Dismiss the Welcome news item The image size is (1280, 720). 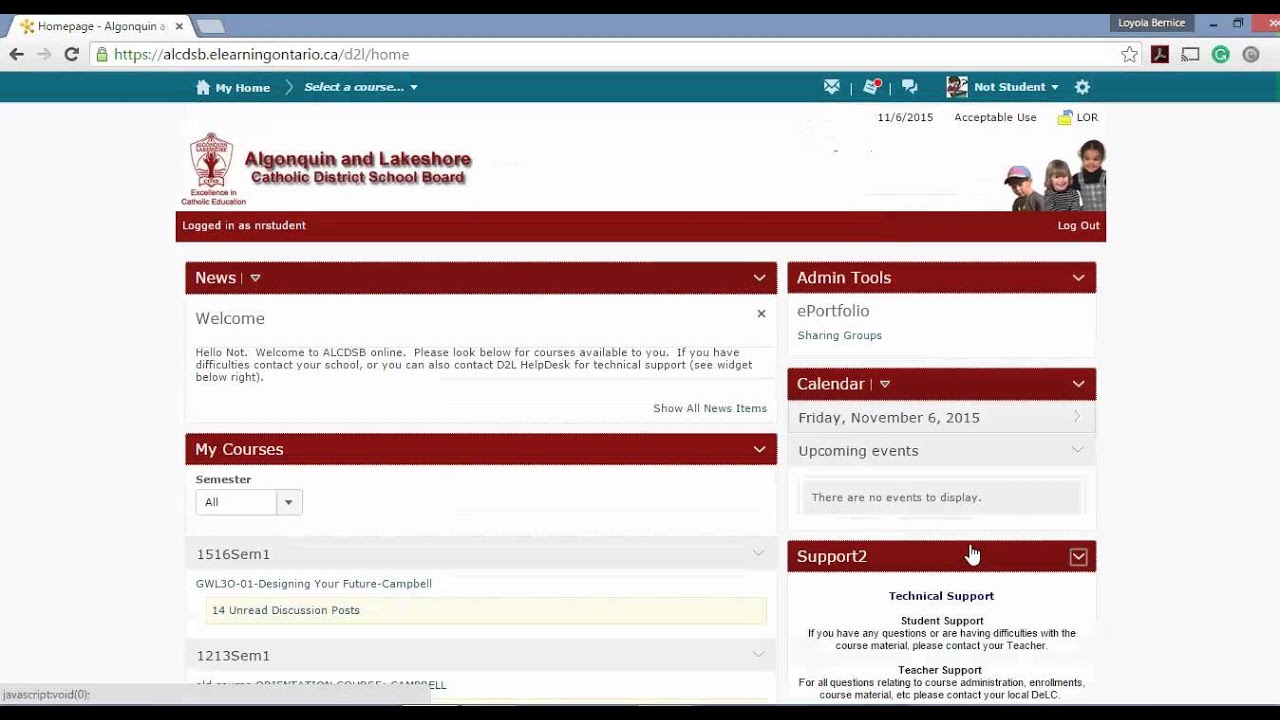(x=761, y=313)
